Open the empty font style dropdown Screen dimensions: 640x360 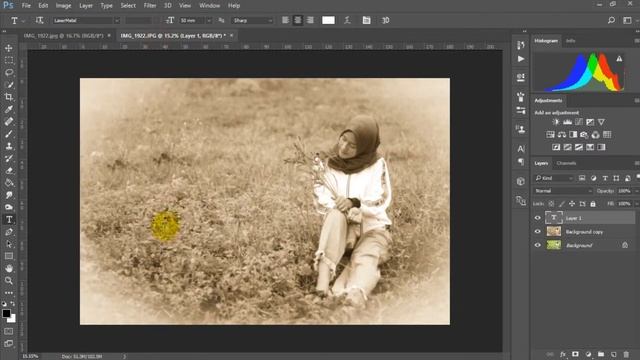[139, 20]
